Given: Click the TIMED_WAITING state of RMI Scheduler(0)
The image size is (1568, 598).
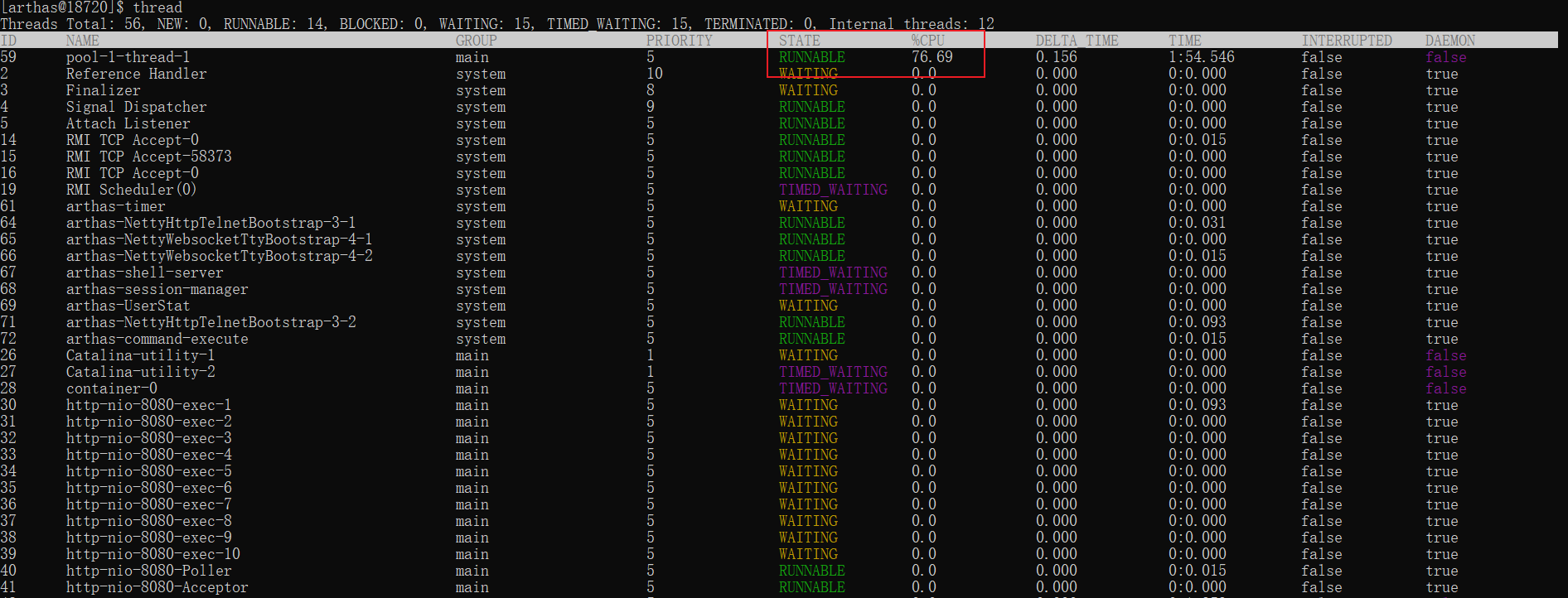Looking at the screenshot, I should (x=832, y=190).
